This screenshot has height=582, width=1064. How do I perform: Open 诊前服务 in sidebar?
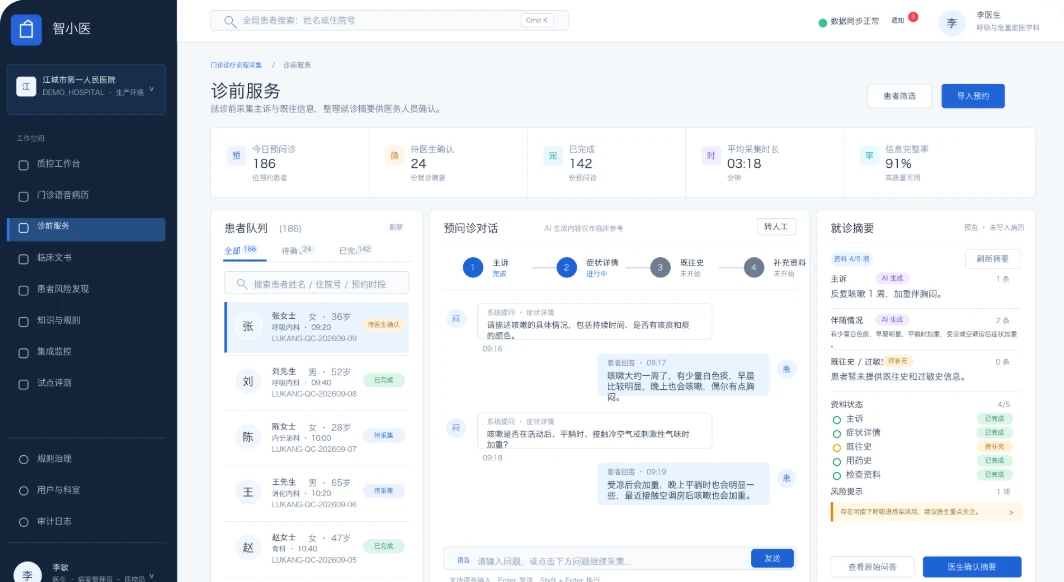(x=86, y=229)
